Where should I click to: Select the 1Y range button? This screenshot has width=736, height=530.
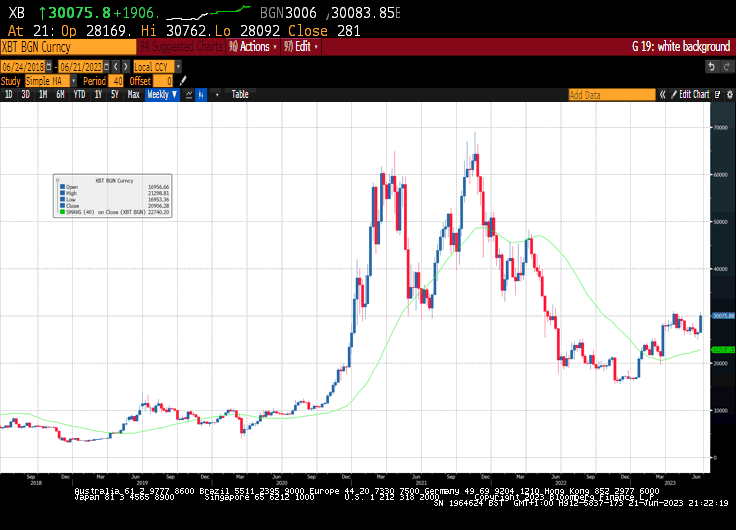pyautogui.click(x=98, y=94)
